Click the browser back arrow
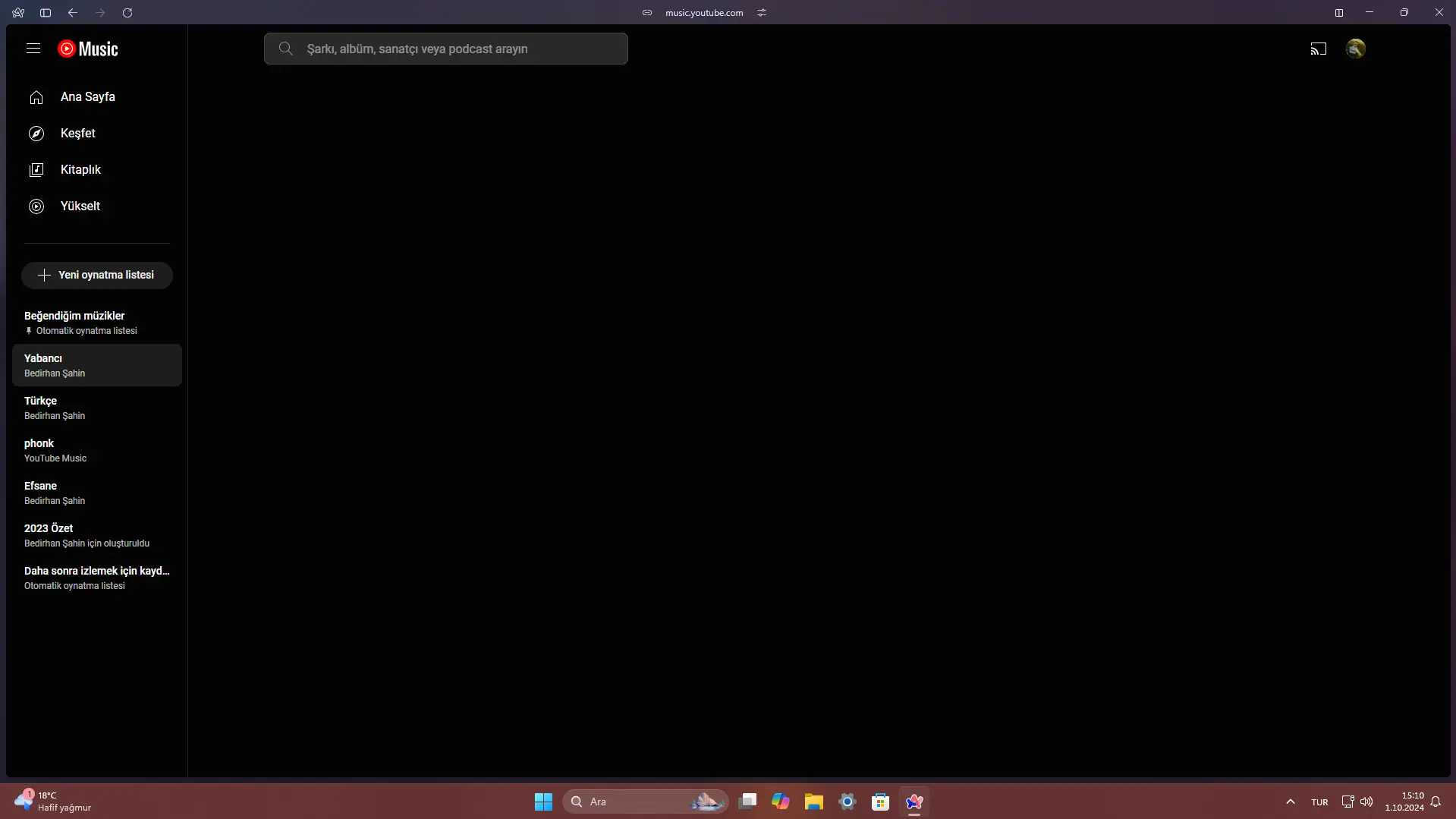This screenshot has width=1456, height=819. point(73,12)
